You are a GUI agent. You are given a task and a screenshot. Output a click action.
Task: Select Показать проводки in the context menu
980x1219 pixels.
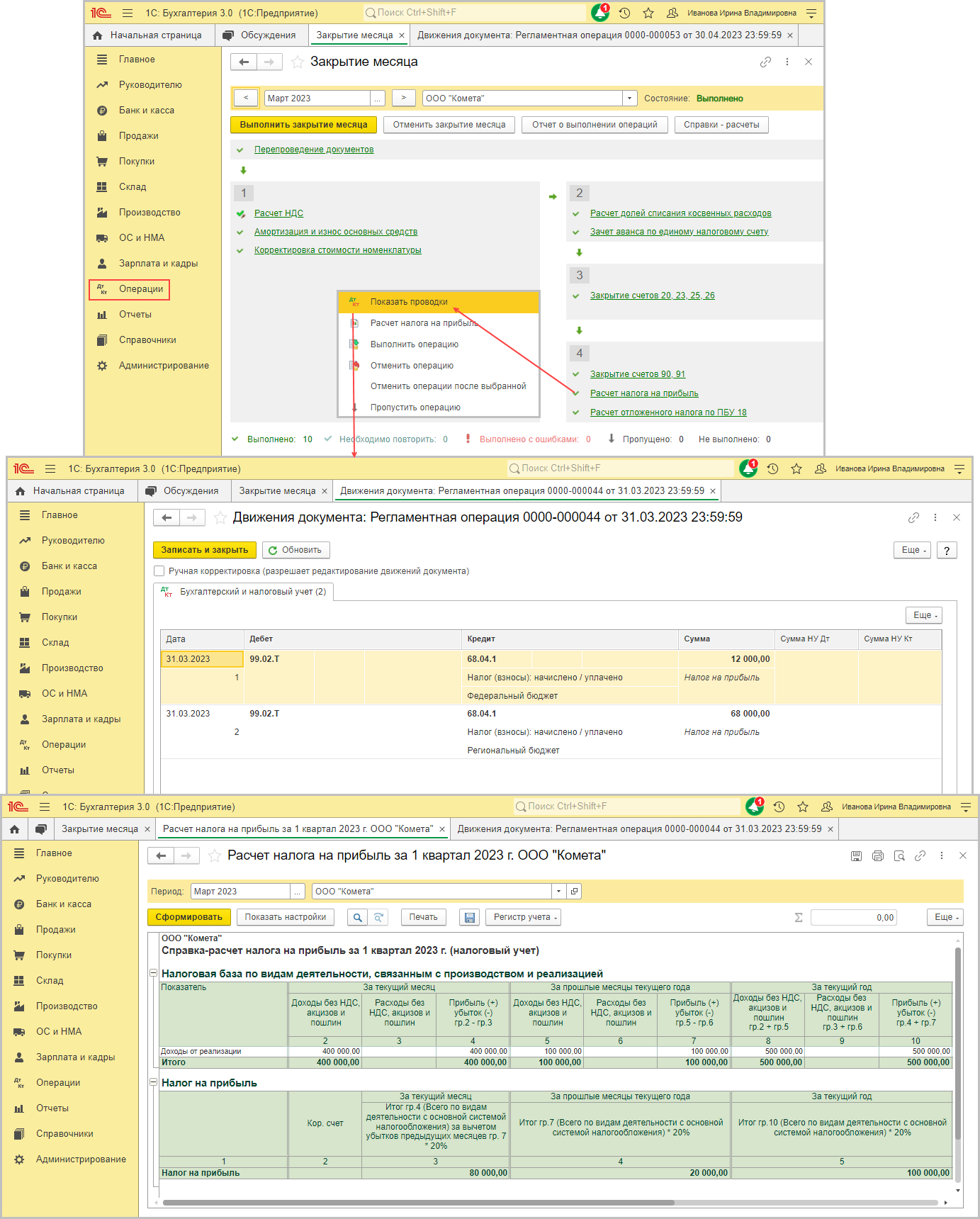pyautogui.click(x=409, y=302)
